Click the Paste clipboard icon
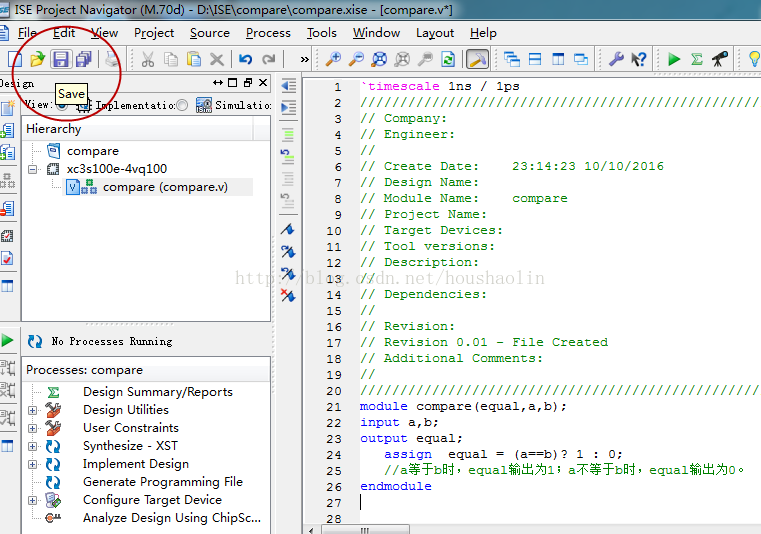 click(194, 59)
